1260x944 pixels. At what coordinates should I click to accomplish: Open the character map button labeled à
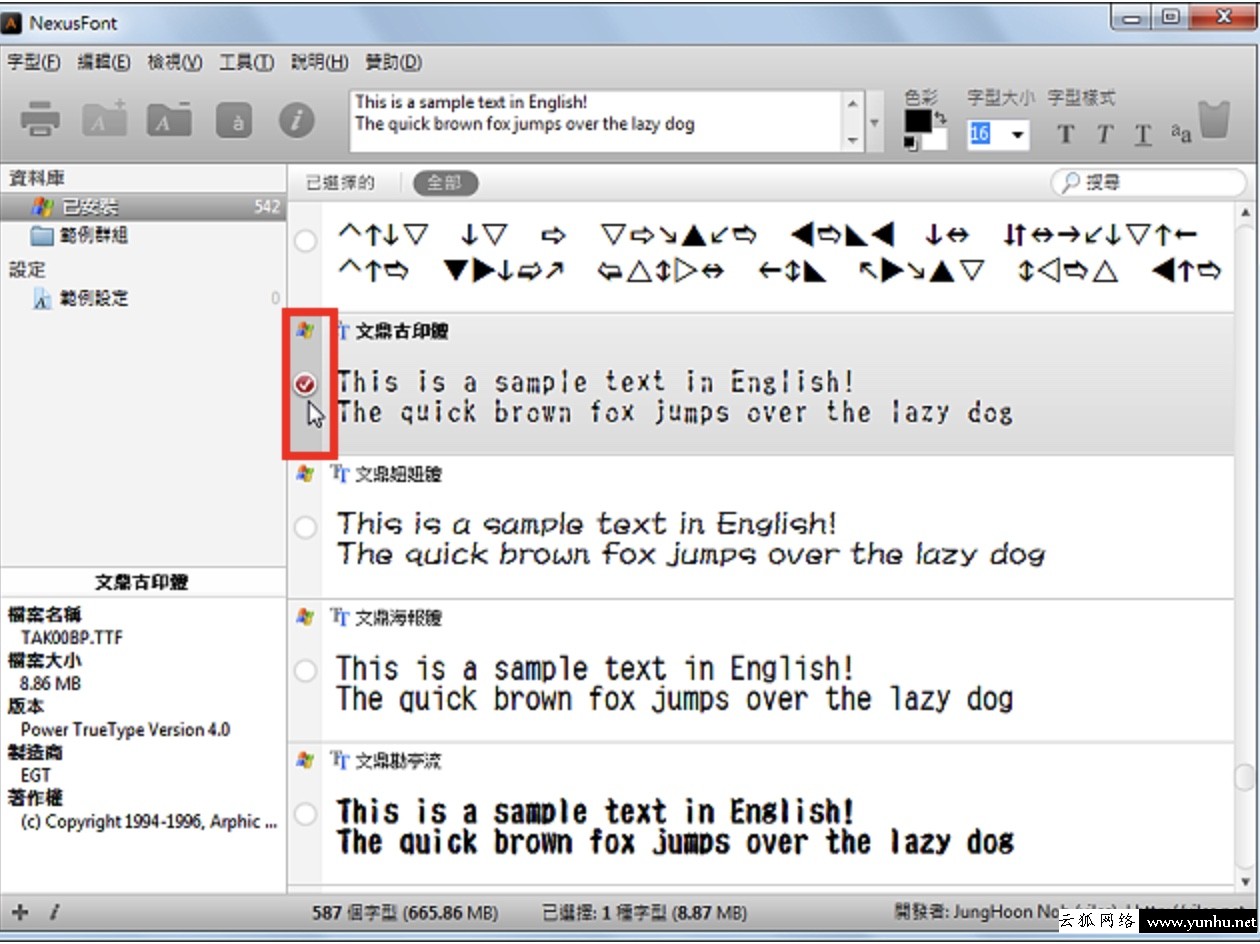point(234,121)
